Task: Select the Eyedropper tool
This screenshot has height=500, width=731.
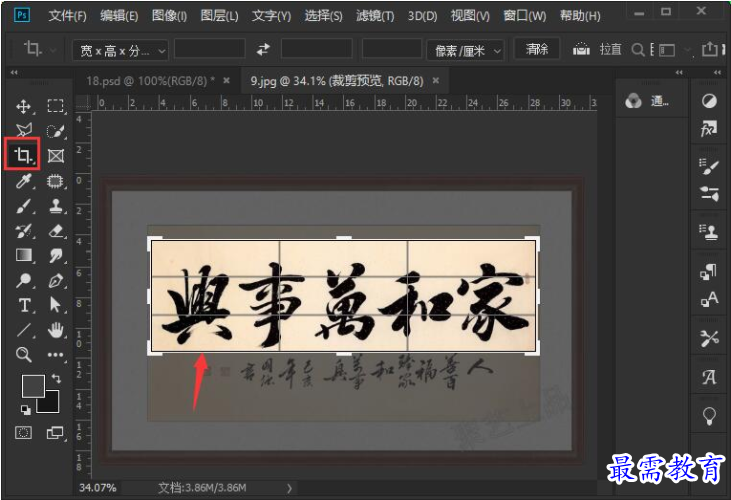Action: (24, 181)
